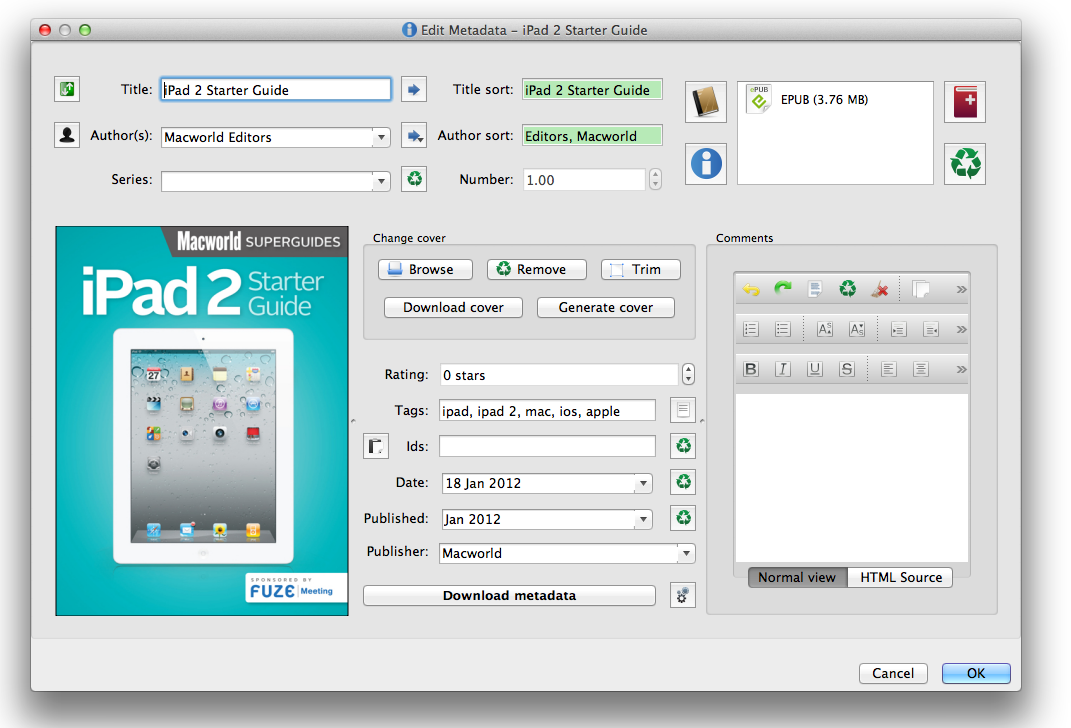Viewport: 1071px width, 728px height.
Task: Adjust the series Number spinner arrows
Action: pyautogui.click(x=655, y=179)
